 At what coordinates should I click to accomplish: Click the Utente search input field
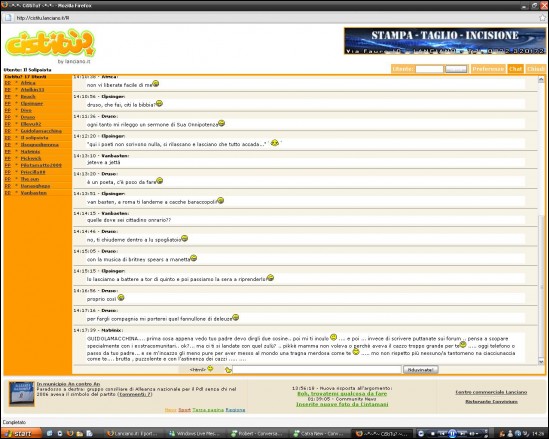point(429,69)
